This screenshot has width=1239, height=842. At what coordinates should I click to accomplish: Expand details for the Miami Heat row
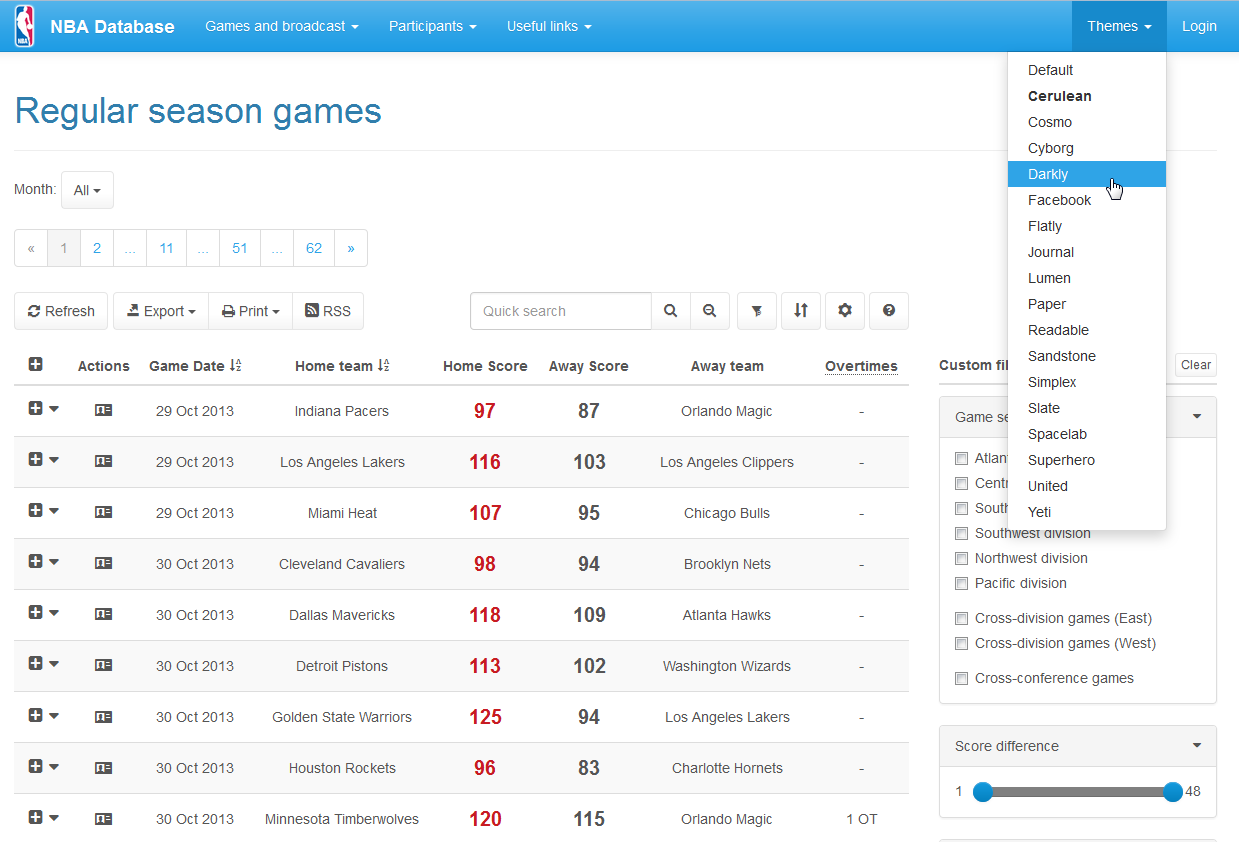(35, 509)
